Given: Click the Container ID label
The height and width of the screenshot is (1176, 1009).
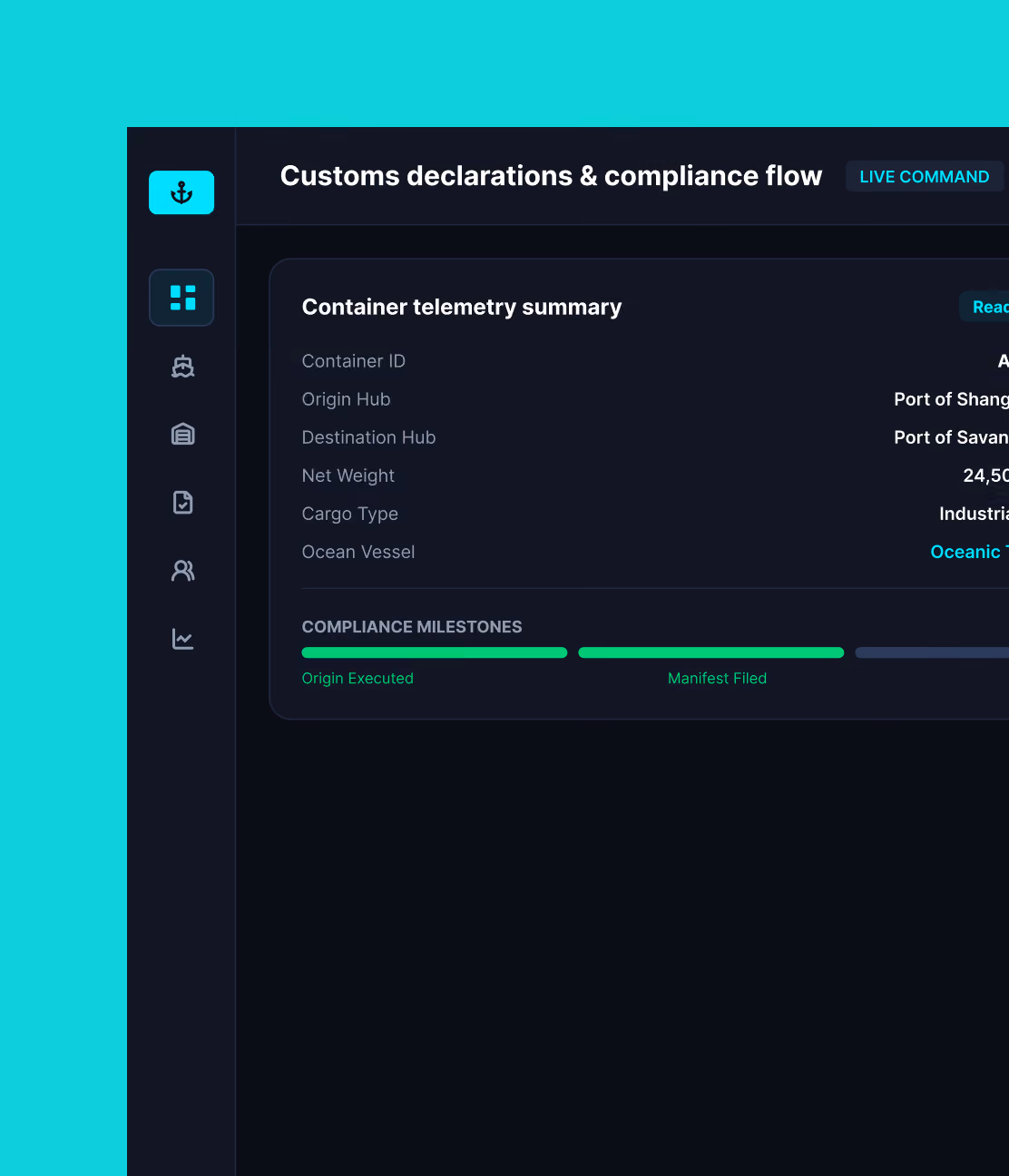Looking at the screenshot, I should click(x=354, y=361).
